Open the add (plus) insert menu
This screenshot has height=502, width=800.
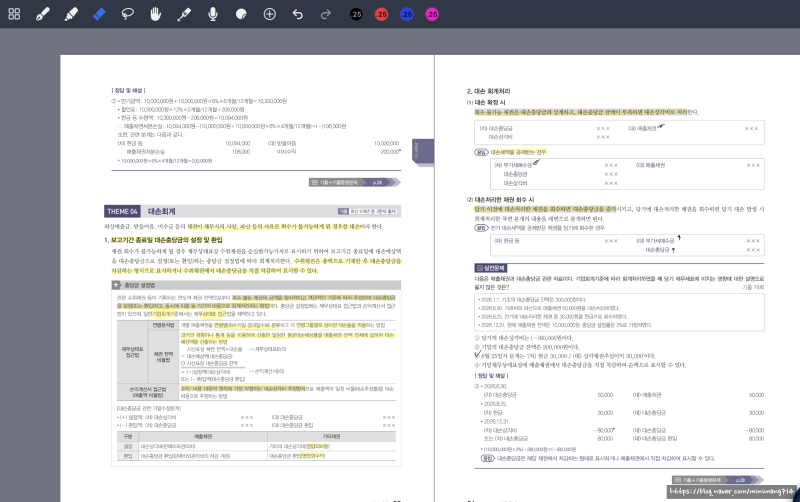click(269, 14)
